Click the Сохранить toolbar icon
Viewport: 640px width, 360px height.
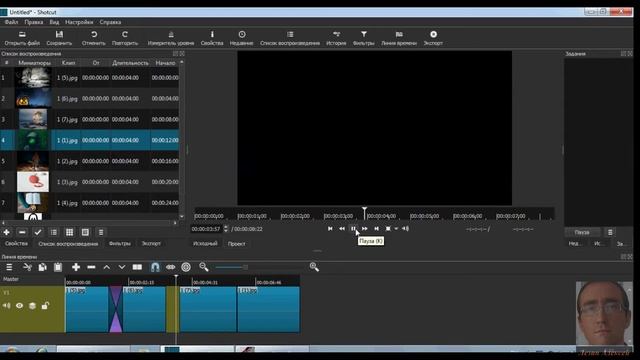(x=59, y=38)
